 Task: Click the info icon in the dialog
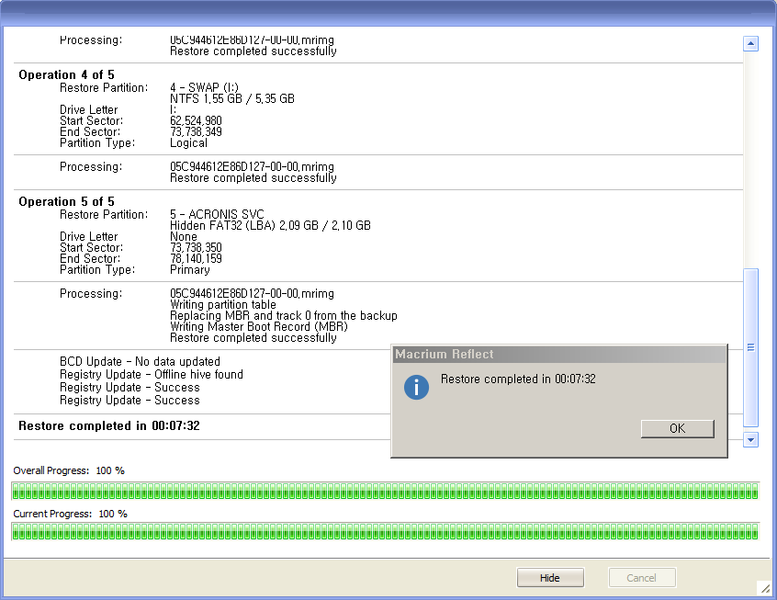pos(416,387)
